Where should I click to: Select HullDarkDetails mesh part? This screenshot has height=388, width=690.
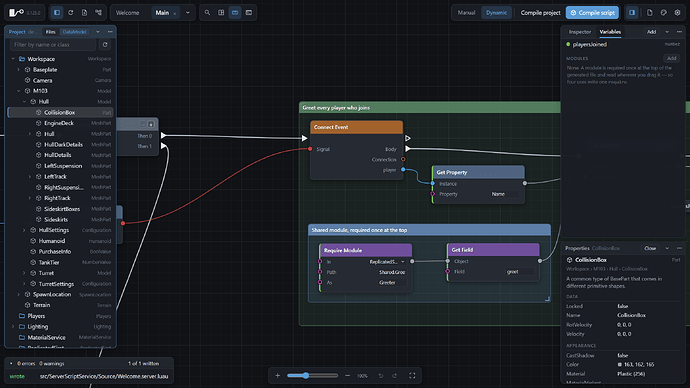(x=60, y=144)
